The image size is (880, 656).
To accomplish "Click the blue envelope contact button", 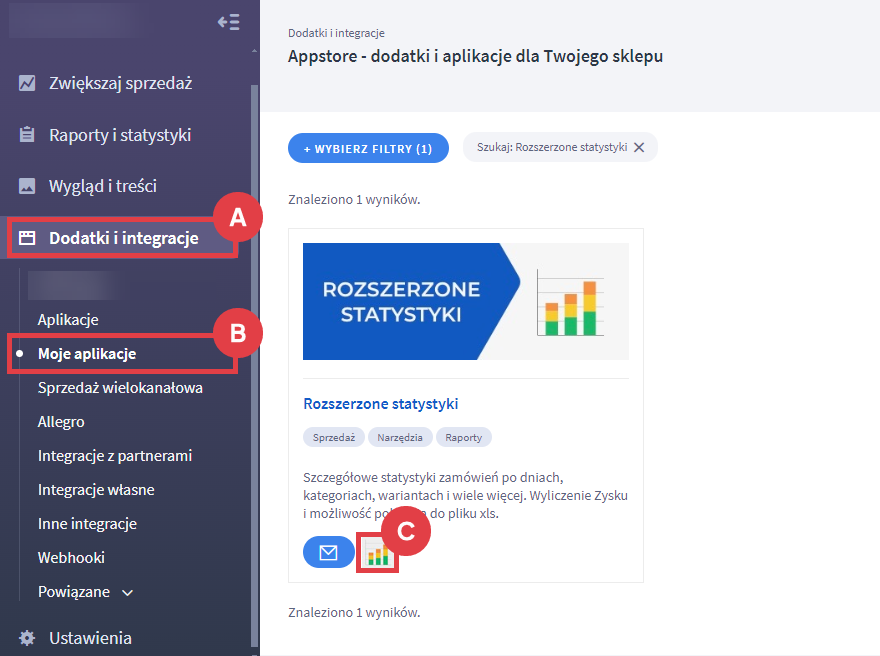I will pos(328,552).
